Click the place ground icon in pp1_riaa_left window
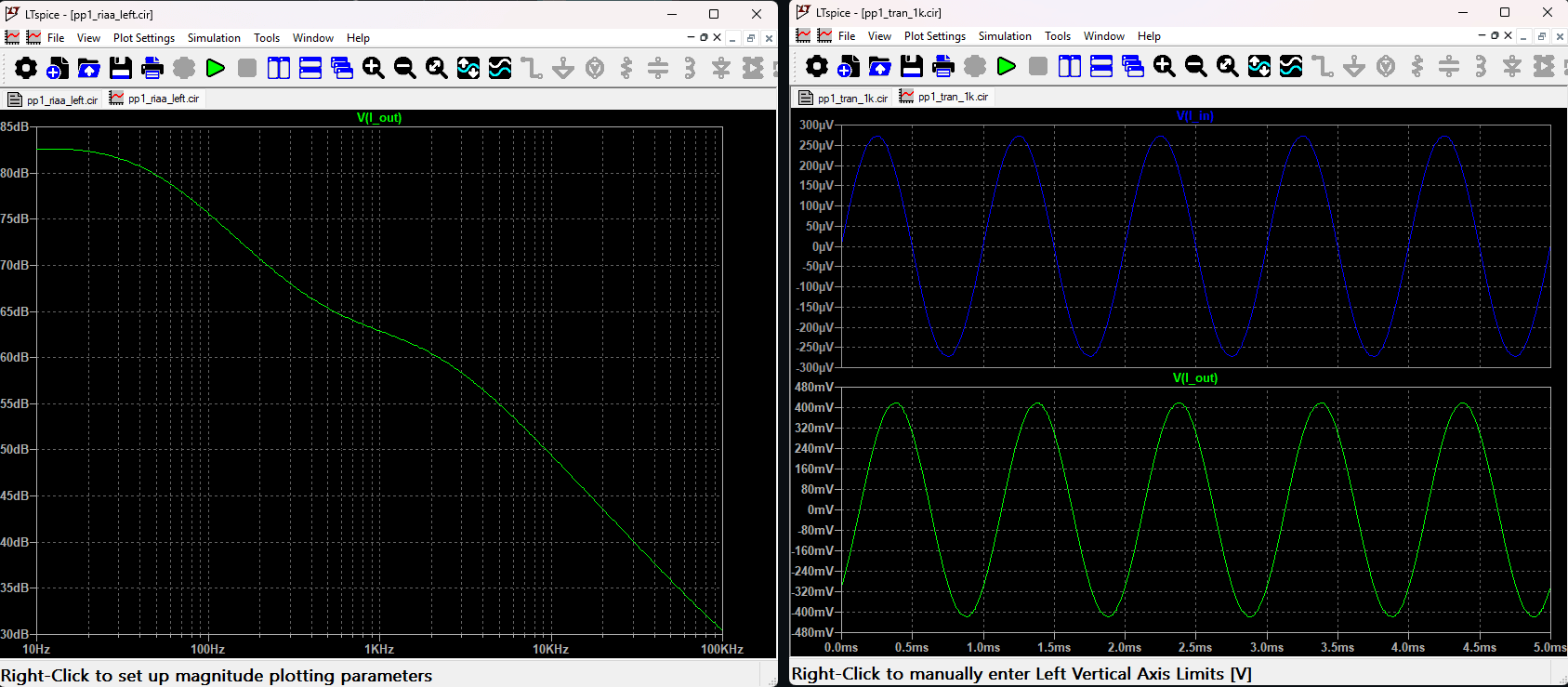 pyautogui.click(x=563, y=68)
